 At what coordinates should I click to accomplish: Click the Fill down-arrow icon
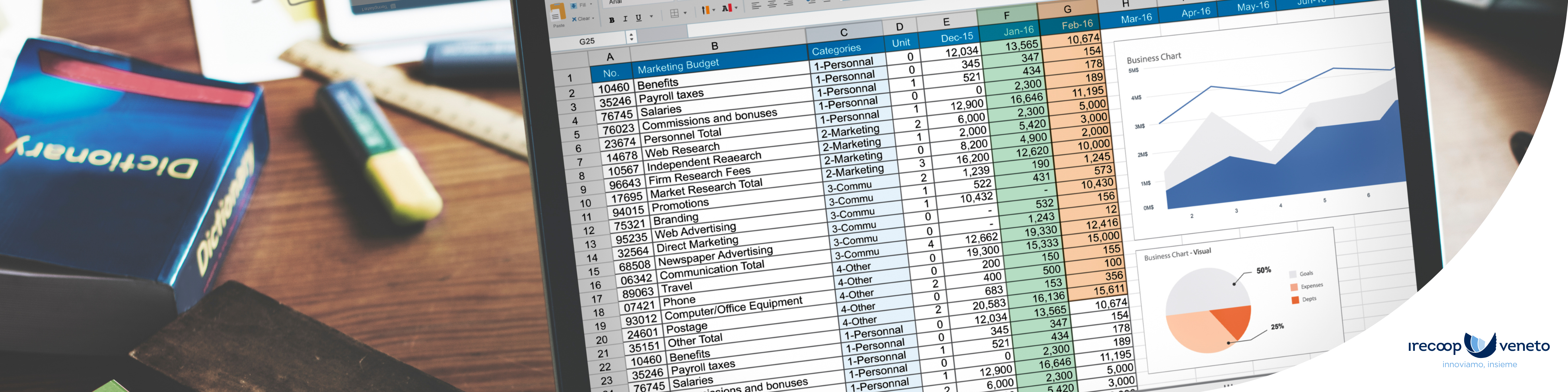(573, 5)
